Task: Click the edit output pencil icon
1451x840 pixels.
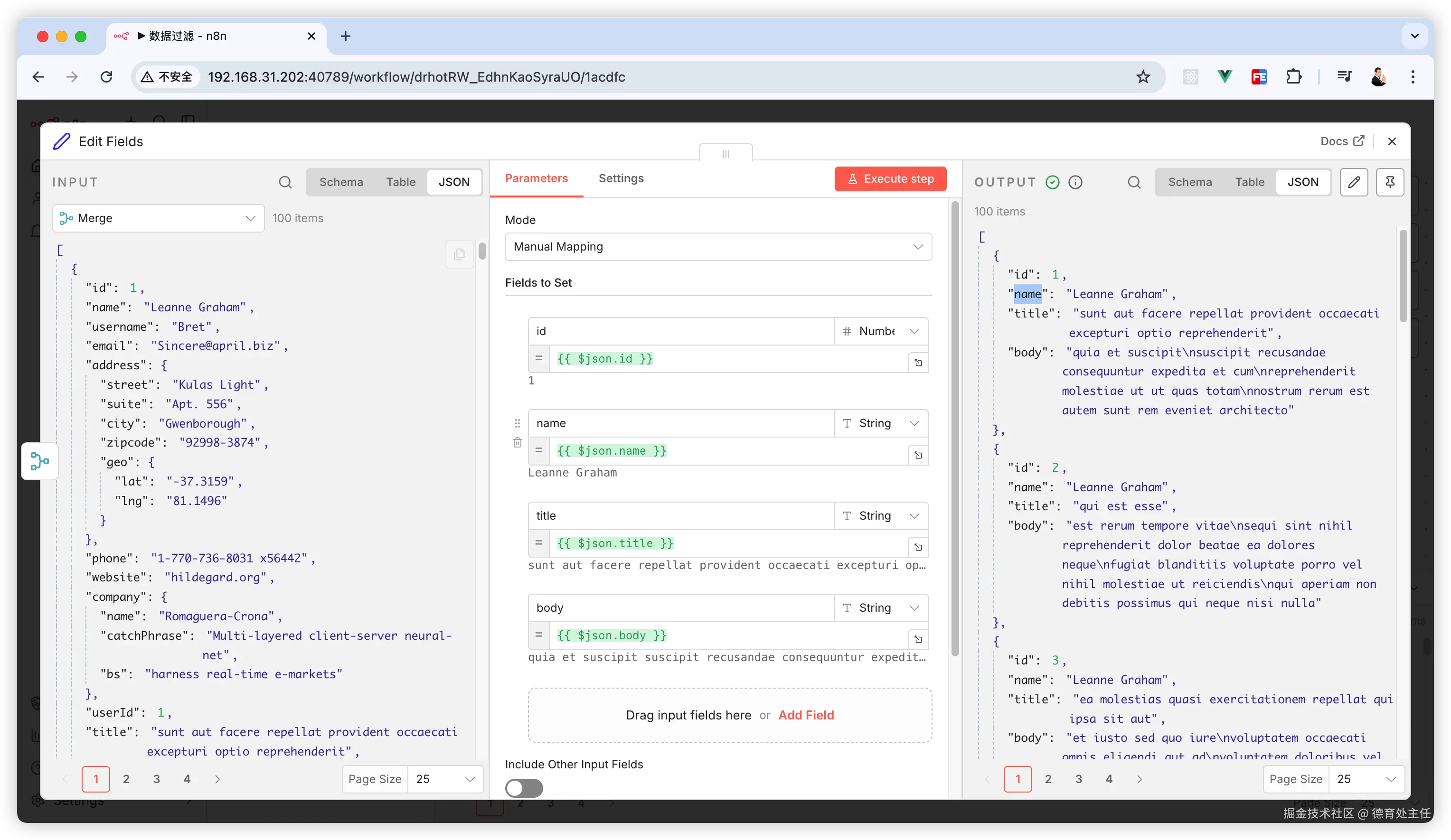Action: point(1354,182)
